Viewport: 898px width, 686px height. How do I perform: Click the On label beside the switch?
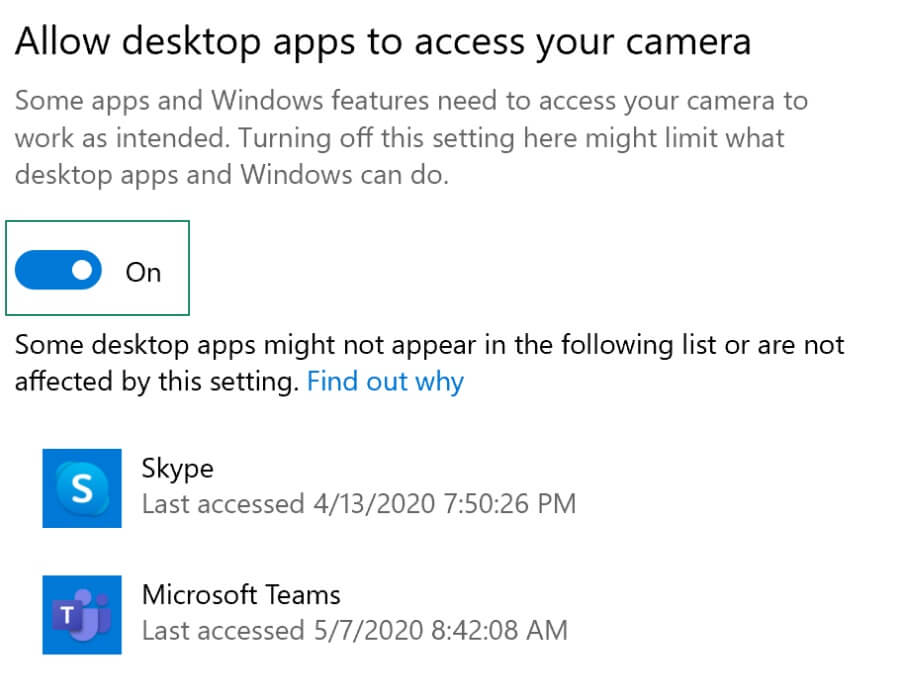pyautogui.click(x=143, y=271)
